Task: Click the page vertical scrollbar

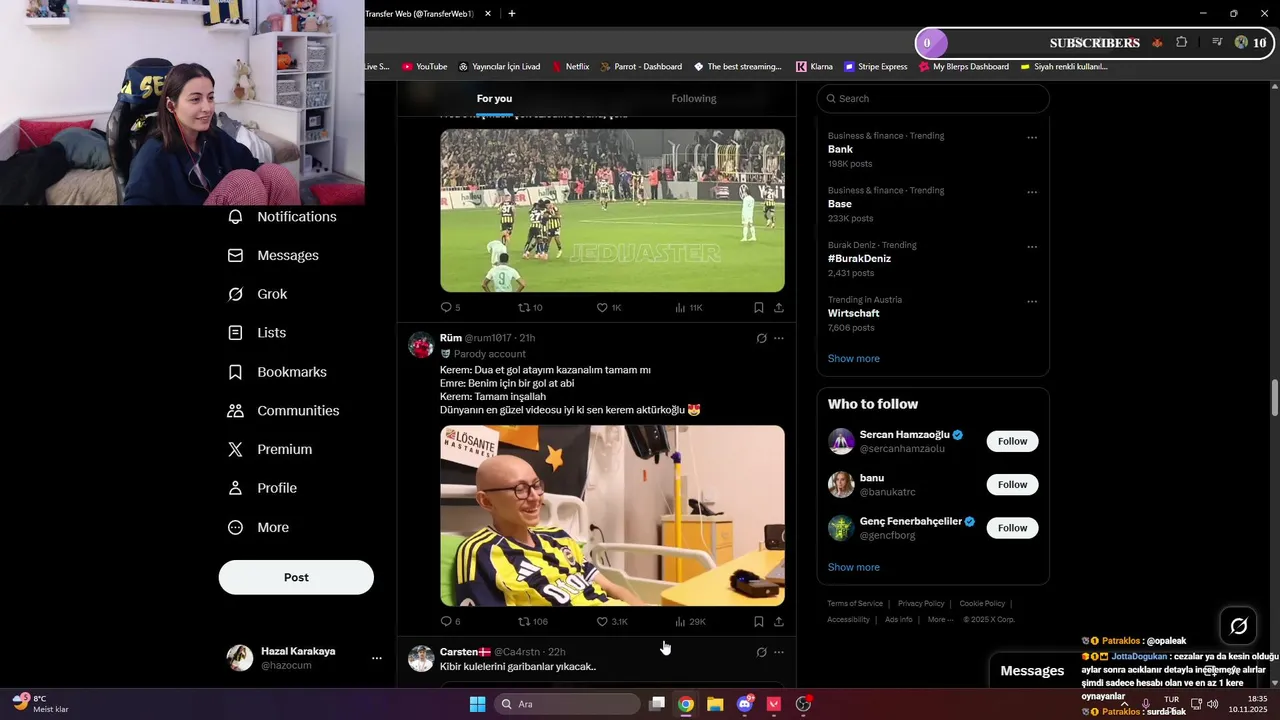Action: [1275, 397]
